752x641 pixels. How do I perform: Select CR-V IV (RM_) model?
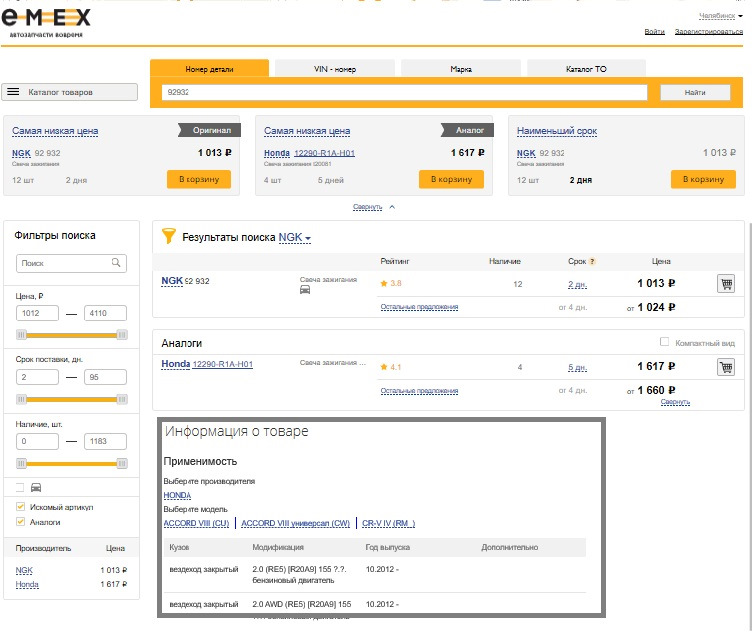388,523
